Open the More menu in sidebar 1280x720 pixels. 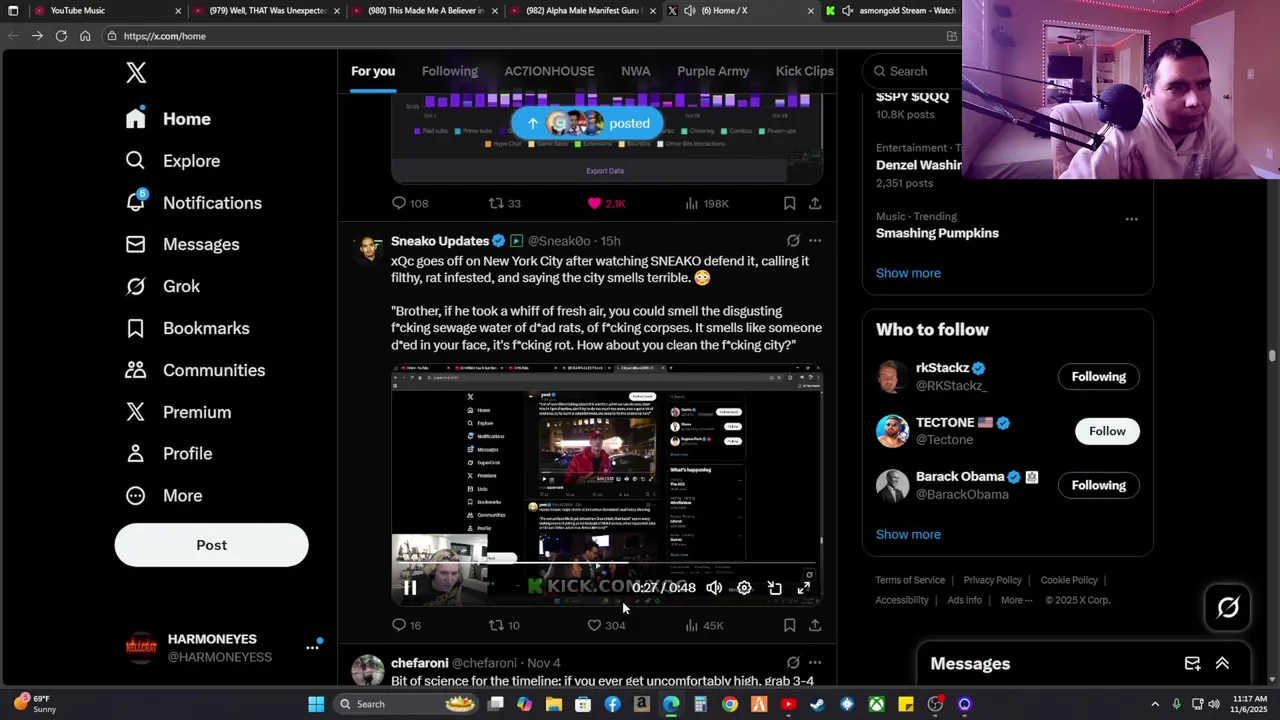(x=163, y=496)
